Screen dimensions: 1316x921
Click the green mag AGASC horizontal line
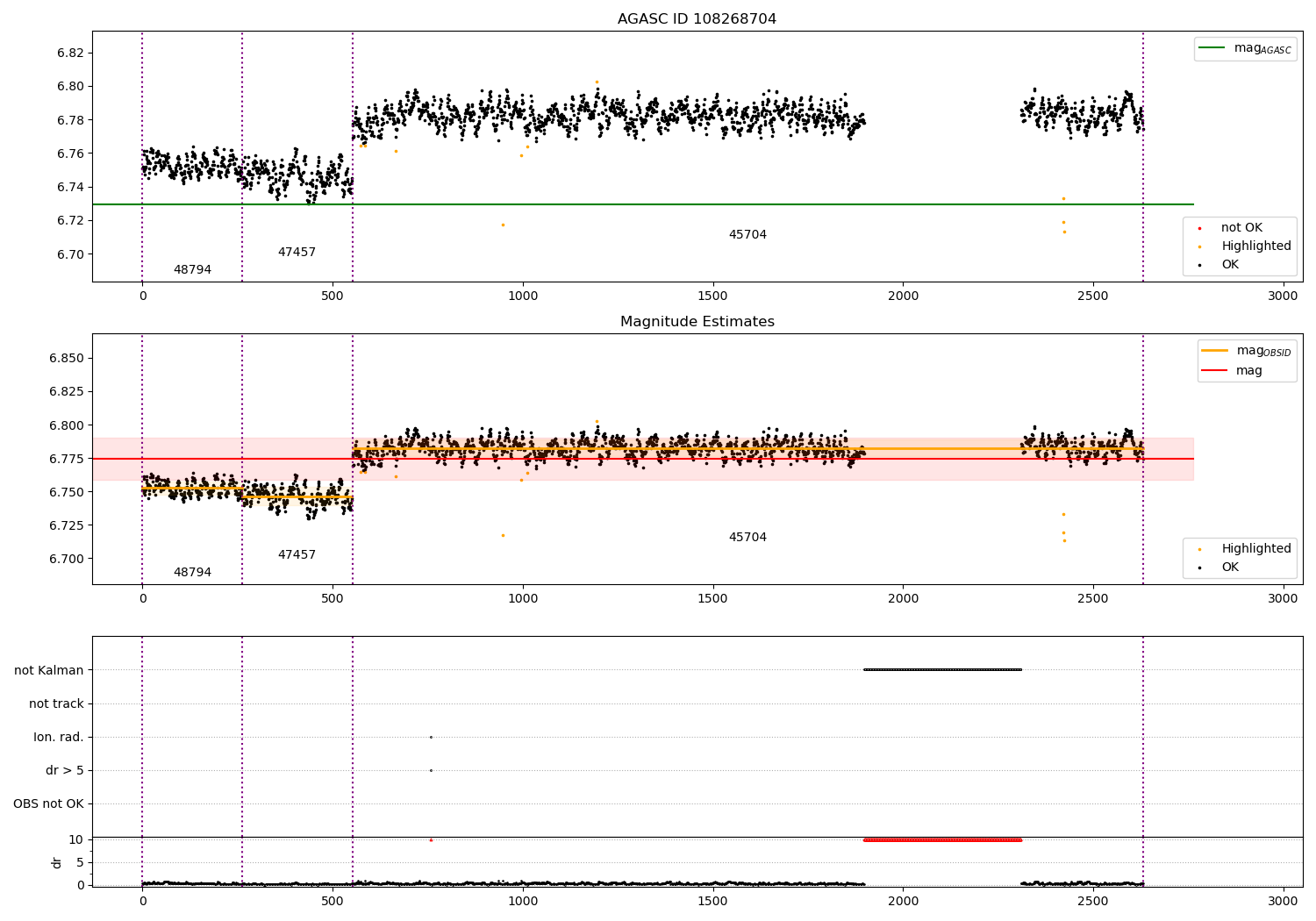[x=643, y=204]
